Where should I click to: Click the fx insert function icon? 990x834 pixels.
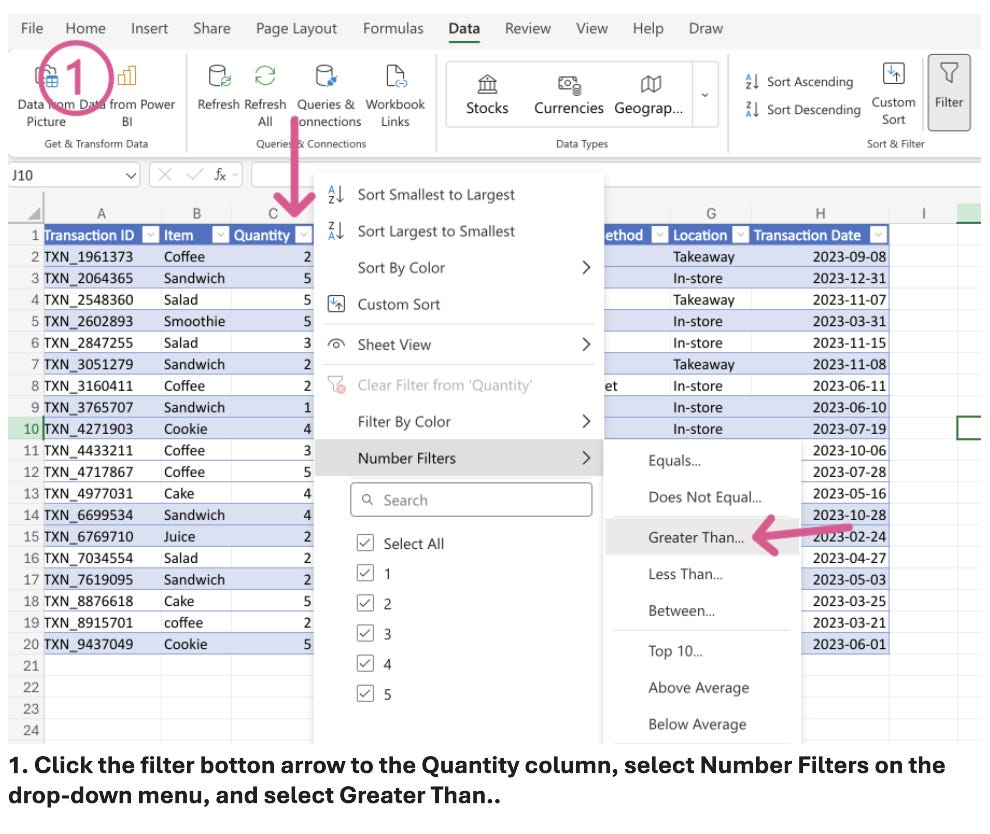coord(220,175)
